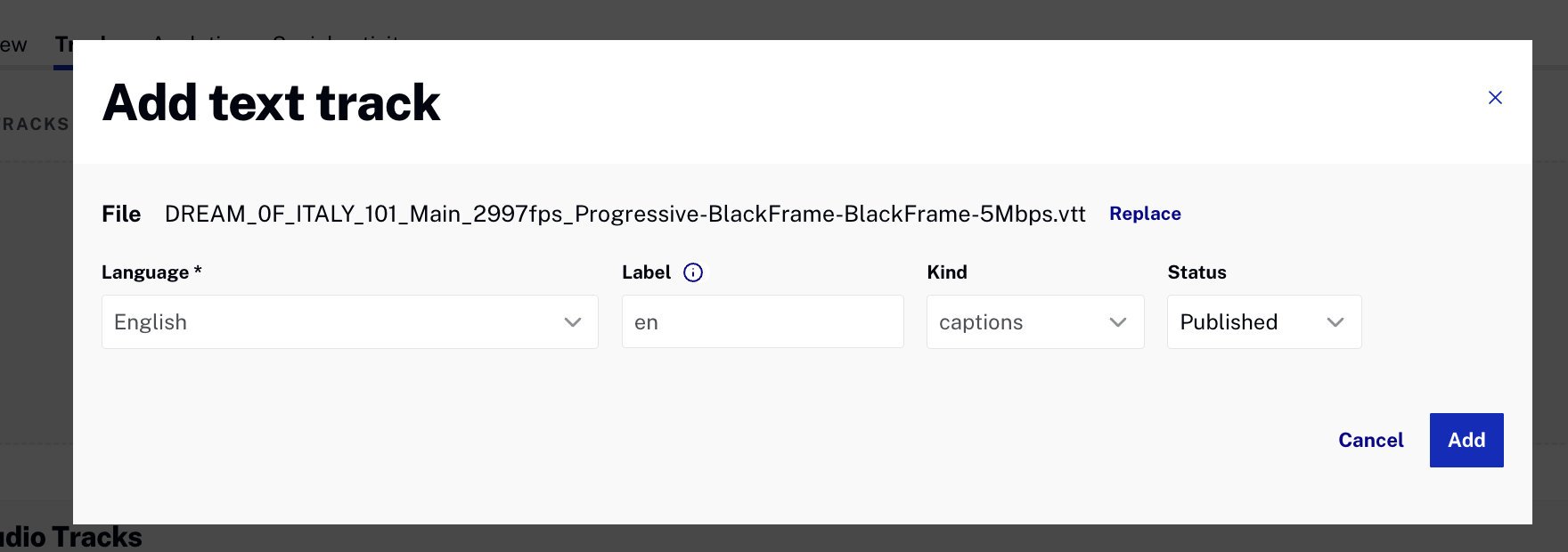
Task: Open the Status dropdown showing Published
Action: pos(1264,321)
